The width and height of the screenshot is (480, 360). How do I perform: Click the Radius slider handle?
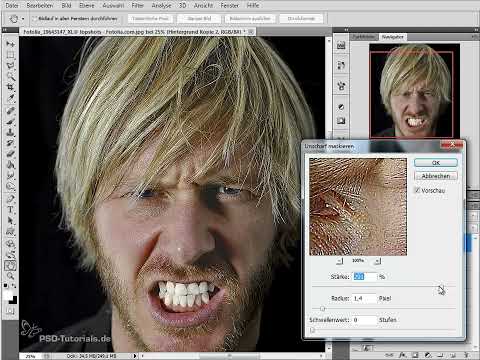(x=322, y=309)
